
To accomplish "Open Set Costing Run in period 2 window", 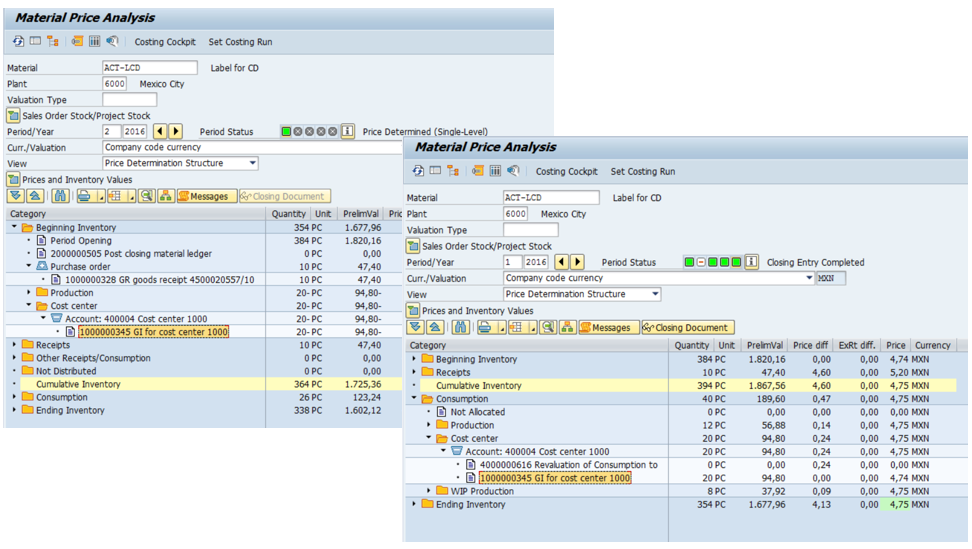I will tap(241, 42).
